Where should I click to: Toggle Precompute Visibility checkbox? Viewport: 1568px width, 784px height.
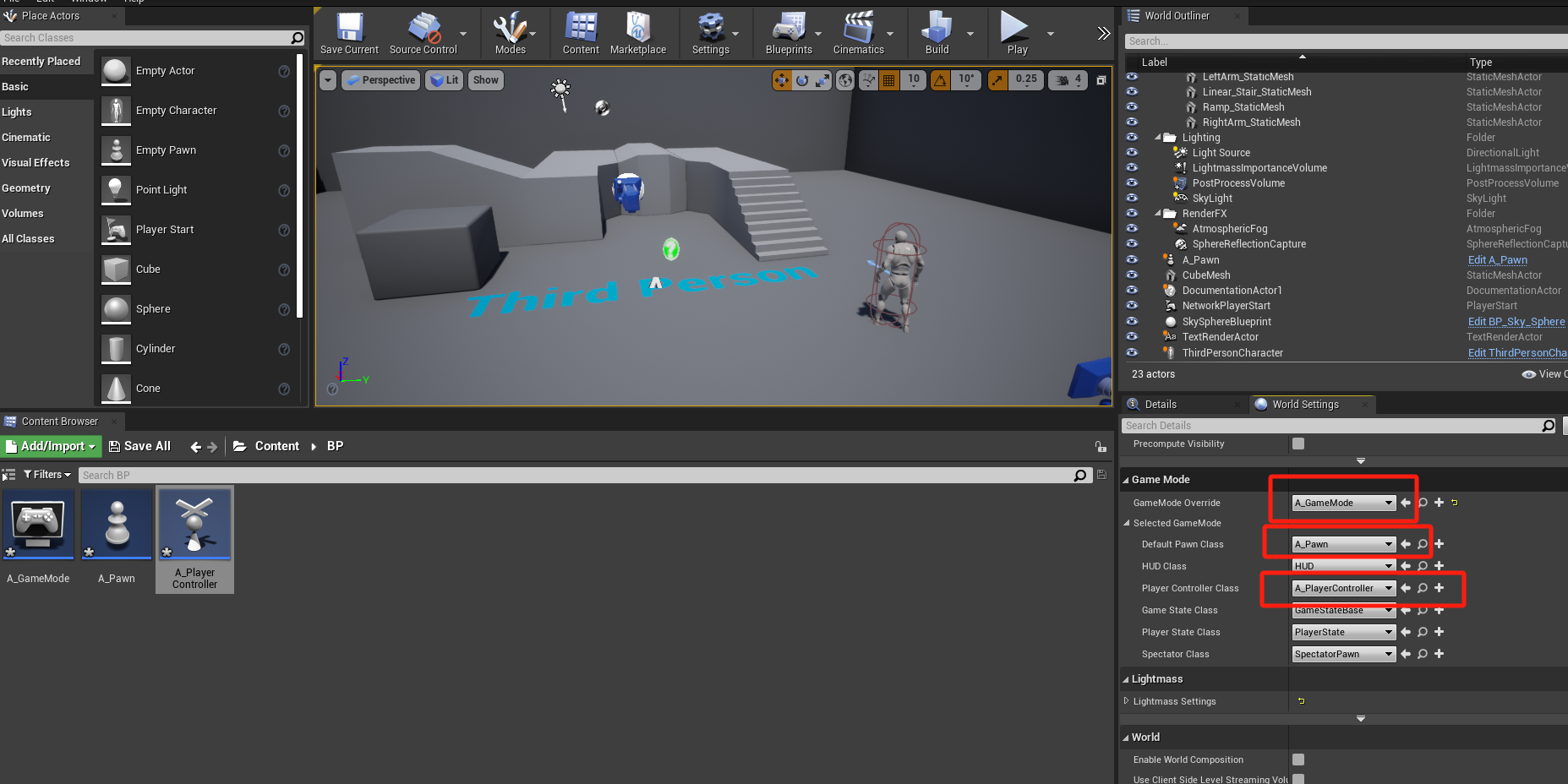coord(1298,444)
